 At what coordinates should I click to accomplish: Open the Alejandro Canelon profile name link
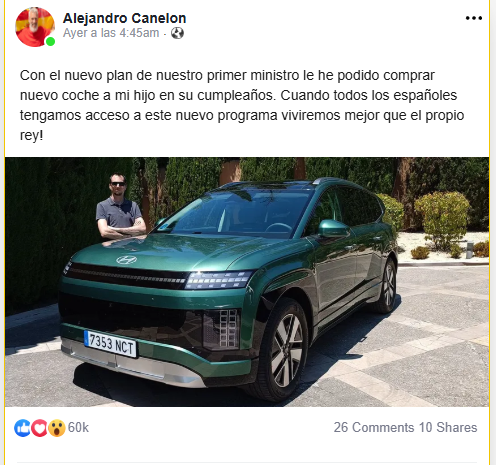click(x=124, y=18)
